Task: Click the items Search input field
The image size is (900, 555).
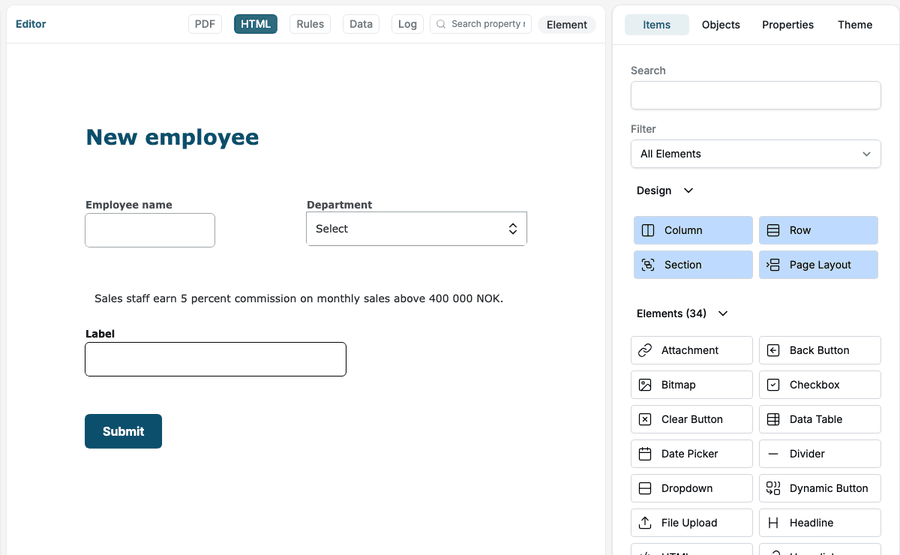Action: tap(755, 95)
